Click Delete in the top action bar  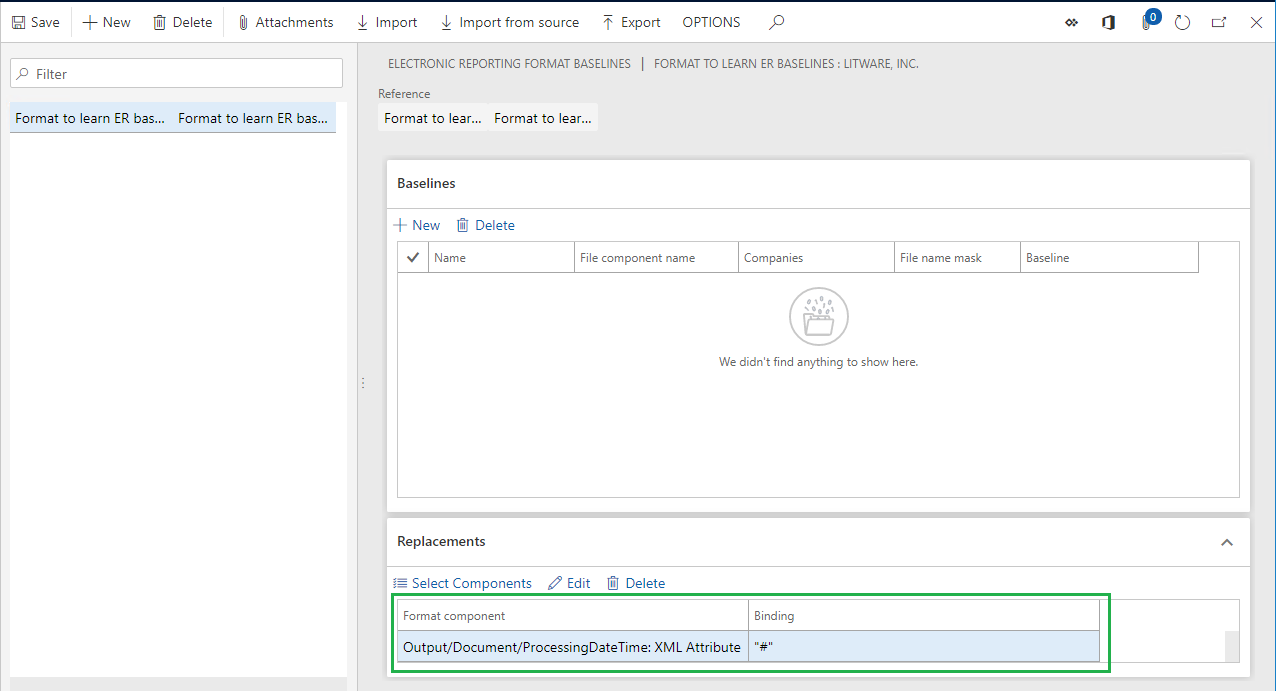coord(182,22)
